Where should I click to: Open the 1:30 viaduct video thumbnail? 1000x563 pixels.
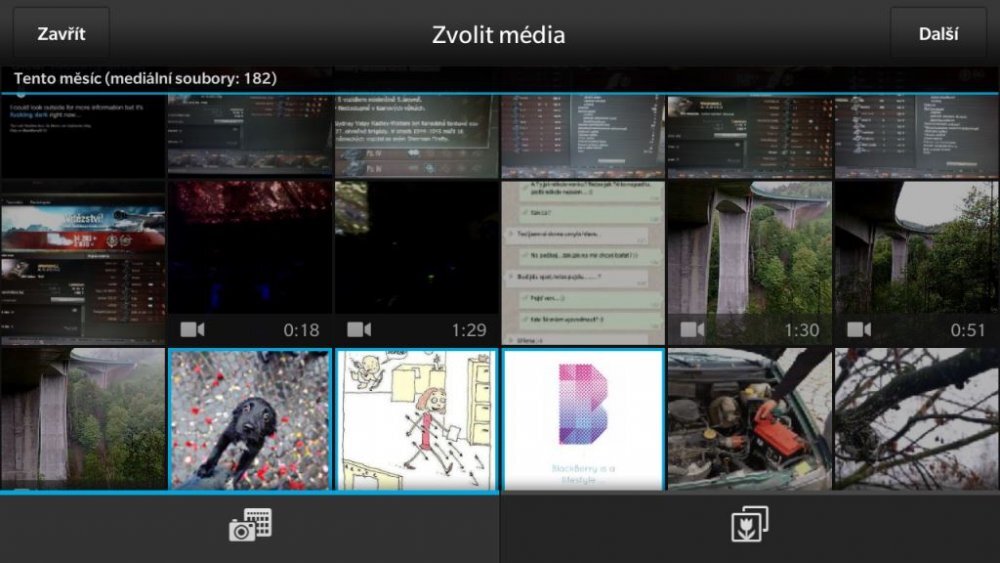click(749, 250)
